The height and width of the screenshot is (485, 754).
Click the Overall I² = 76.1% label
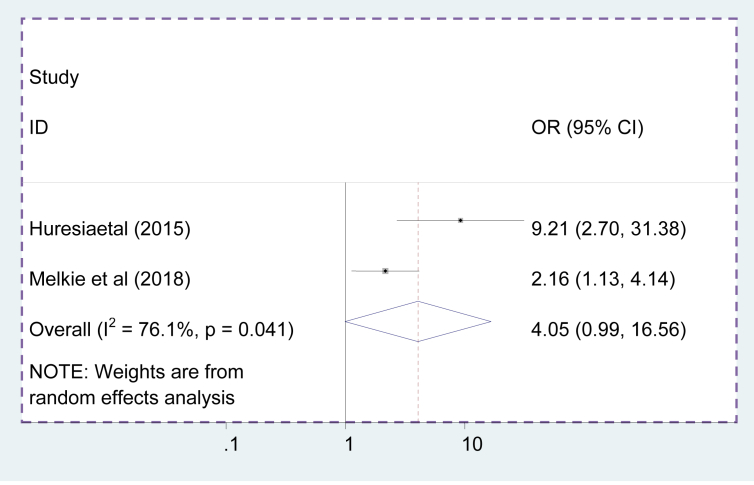tap(160, 329)
